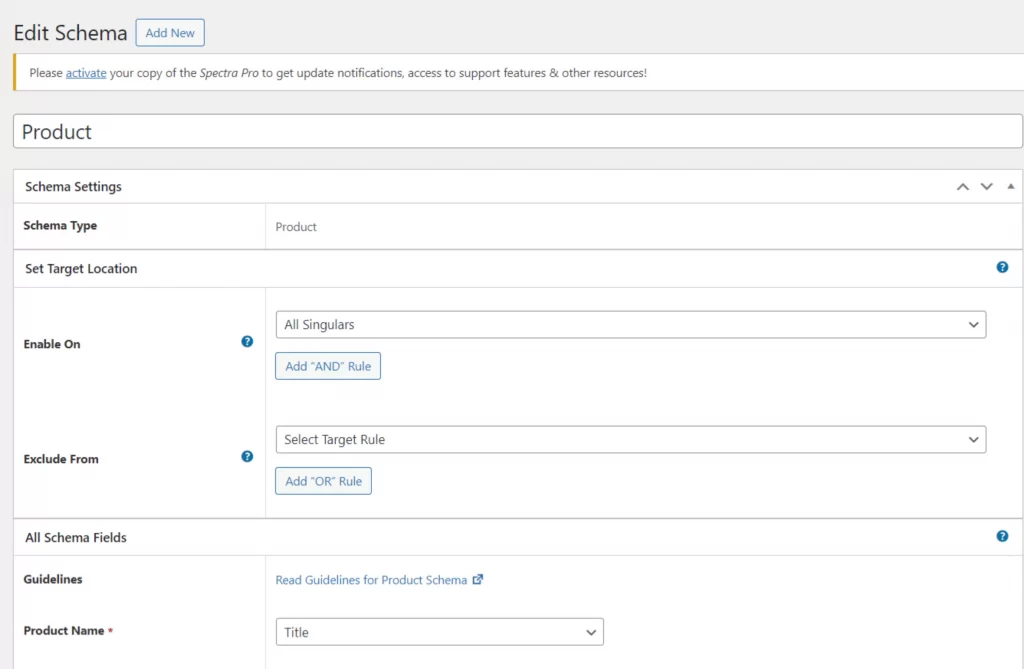Click the Add New button
The image size is (1024, 669).
pos(170,33)
